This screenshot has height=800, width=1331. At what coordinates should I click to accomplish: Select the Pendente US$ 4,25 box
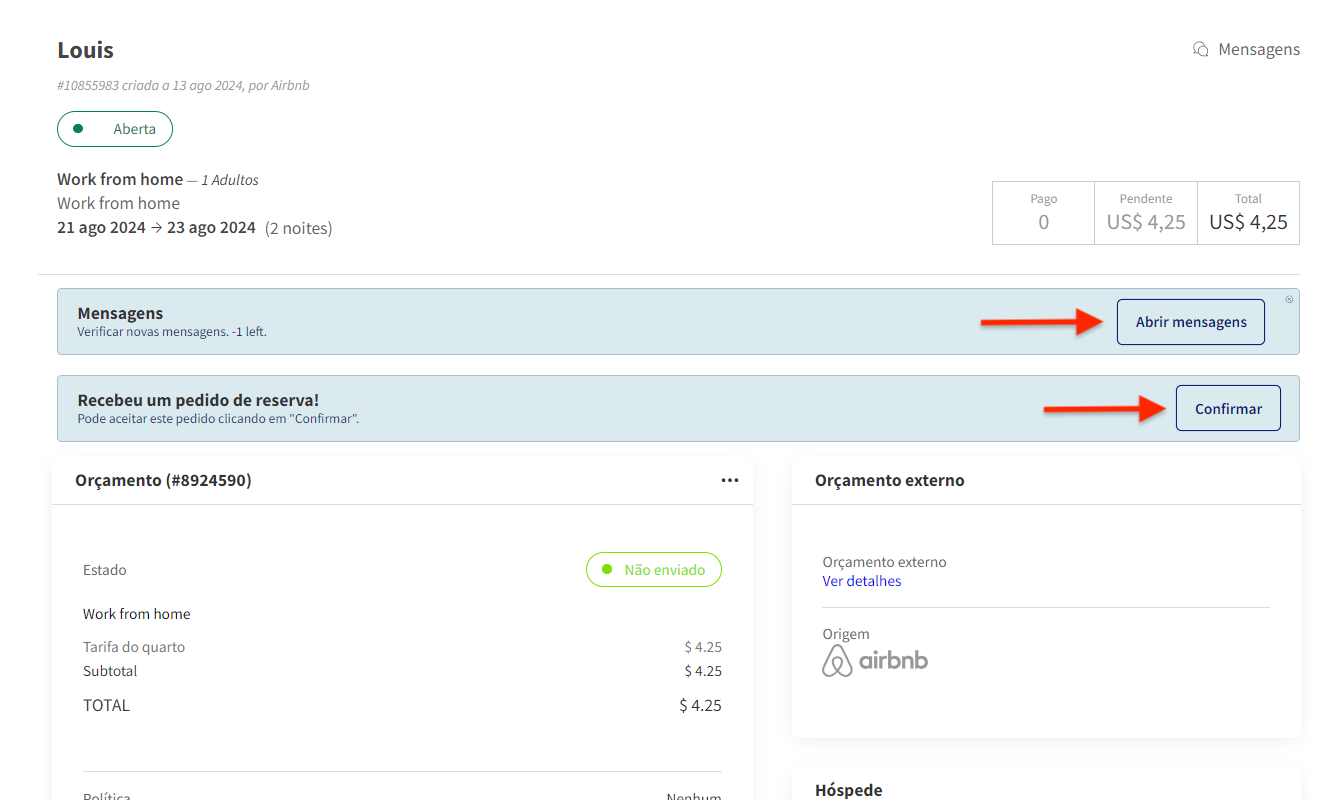click(1146, 212)
